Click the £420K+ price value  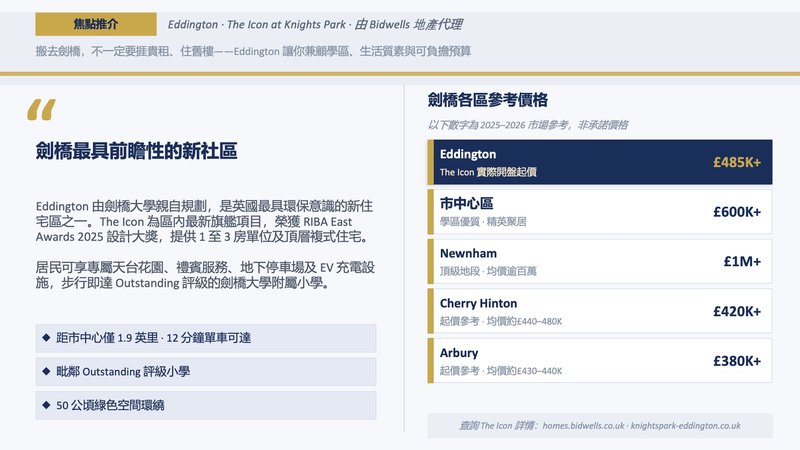click(x=737, y=311)
